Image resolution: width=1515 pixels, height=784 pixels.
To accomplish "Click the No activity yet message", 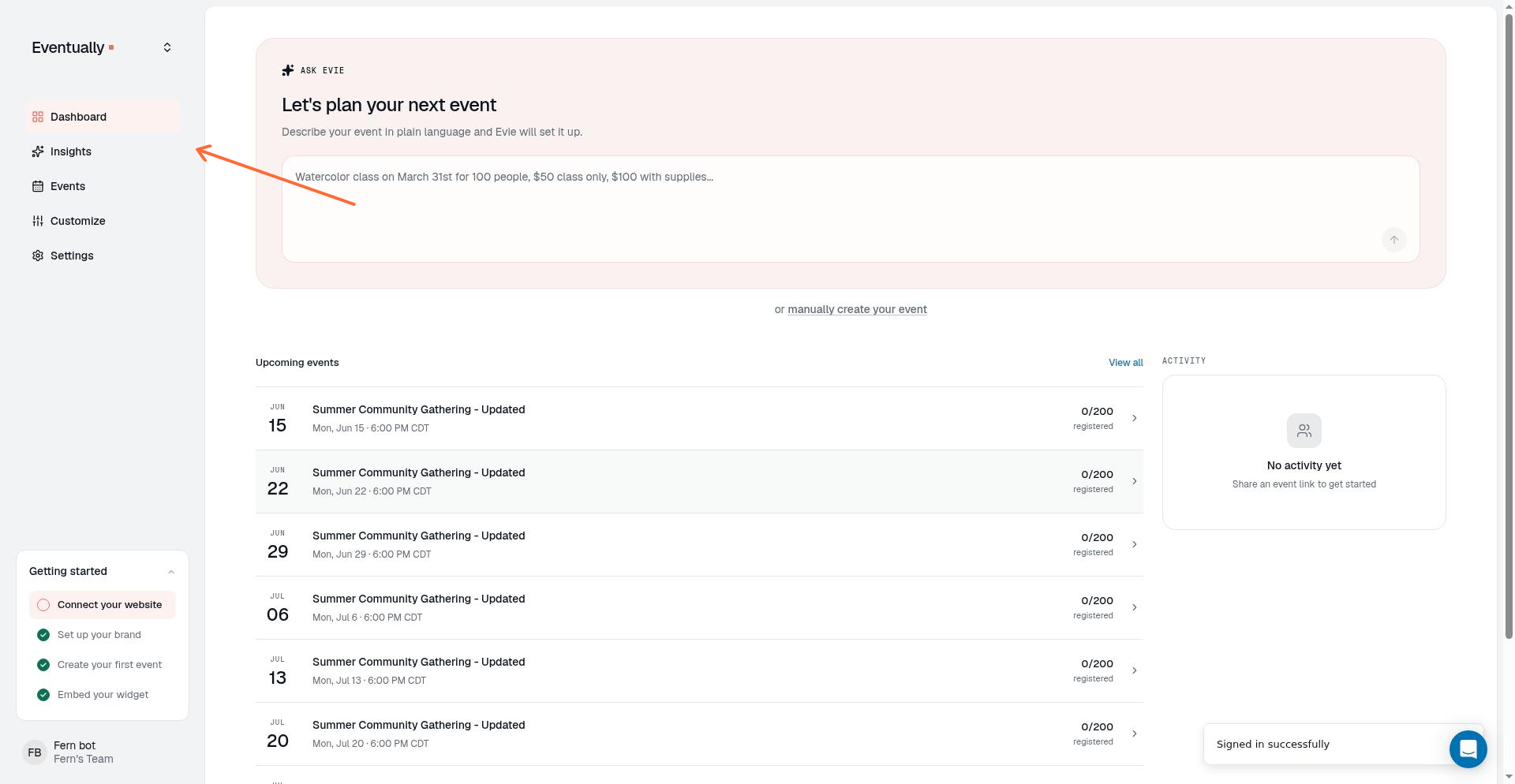I will [1304, 465].
